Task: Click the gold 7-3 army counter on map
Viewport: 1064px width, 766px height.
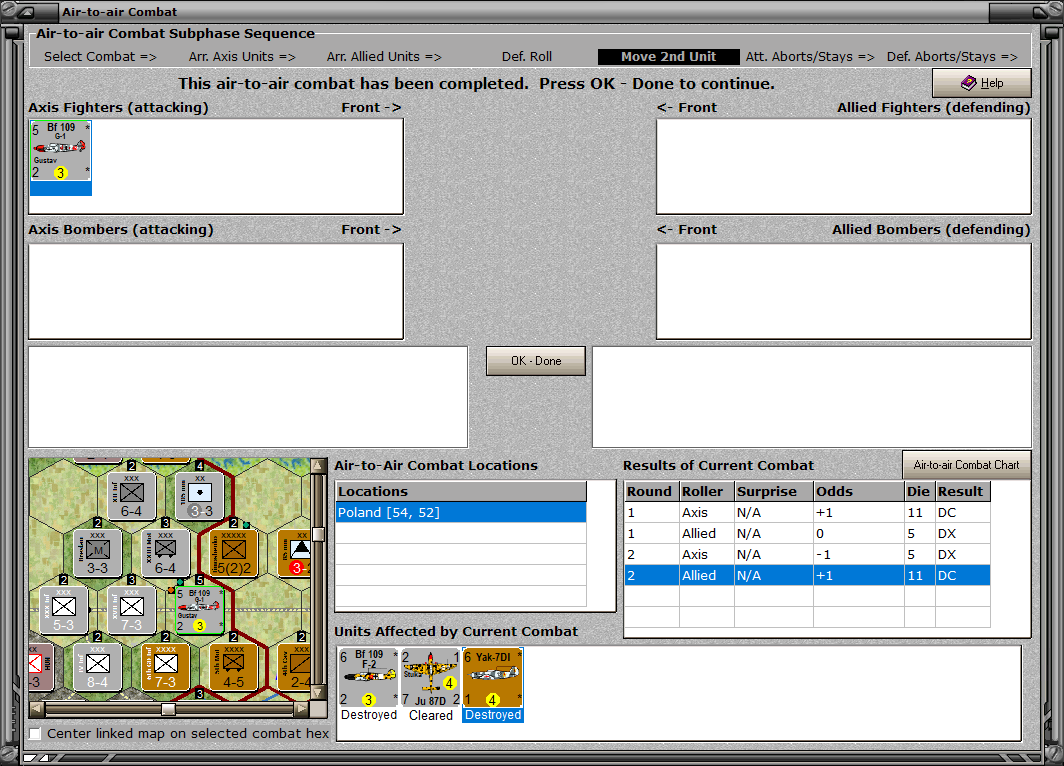Action: 166,667
